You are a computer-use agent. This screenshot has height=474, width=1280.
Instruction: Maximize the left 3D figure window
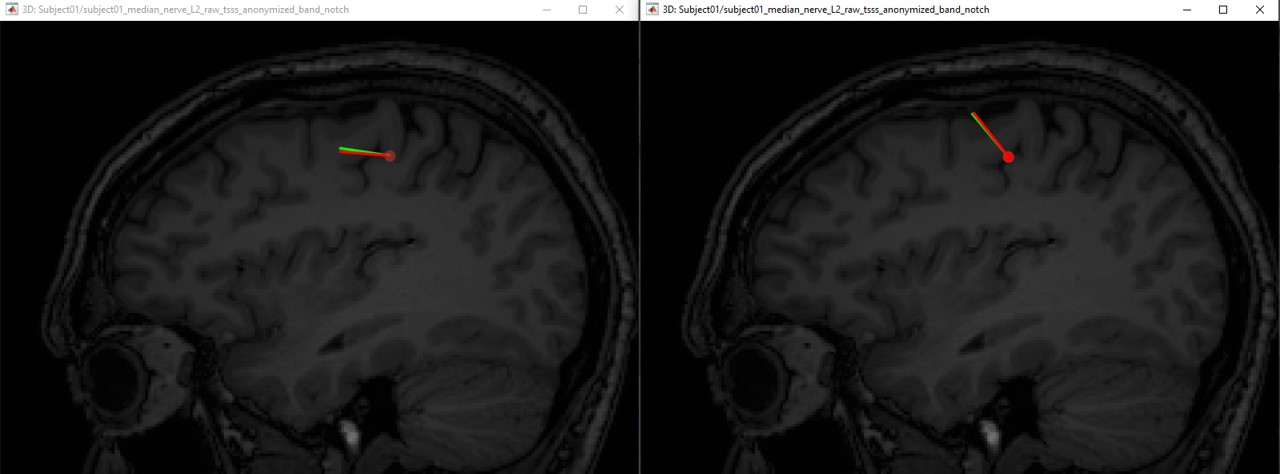coord(583,10)
